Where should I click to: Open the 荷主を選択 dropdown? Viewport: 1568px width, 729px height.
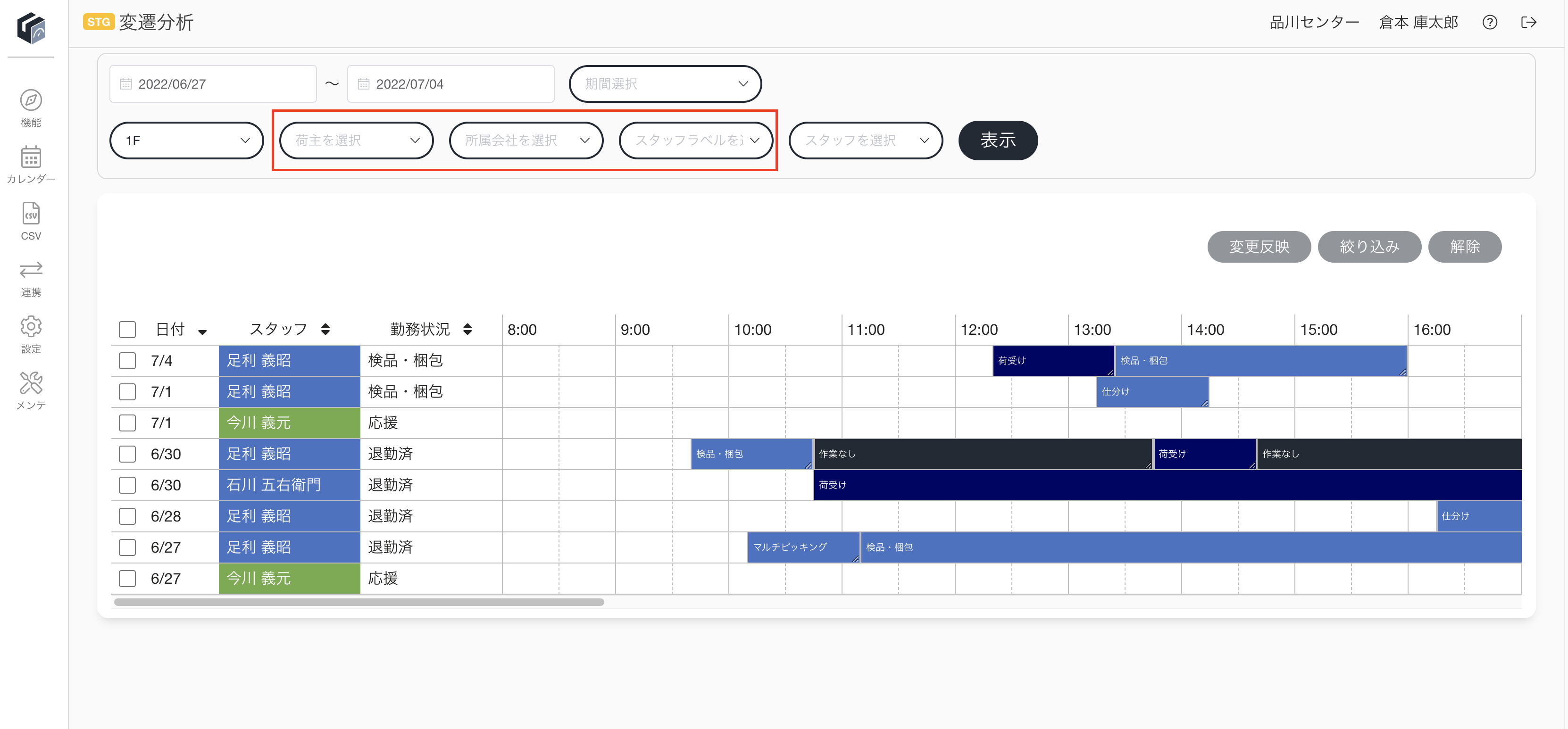pyautogui.click(x=356, y=141)
